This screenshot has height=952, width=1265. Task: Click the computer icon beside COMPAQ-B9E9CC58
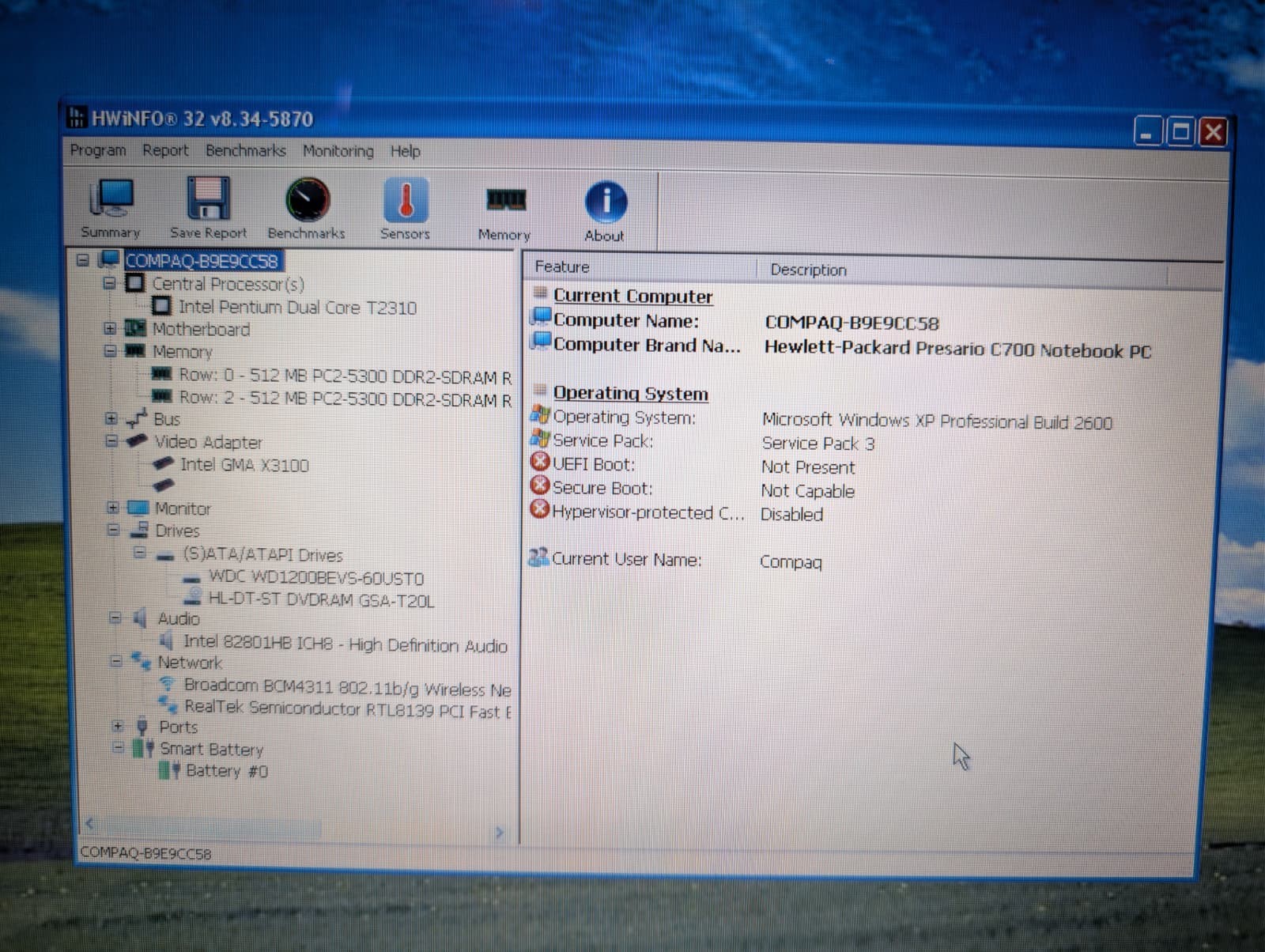(109, 259)
